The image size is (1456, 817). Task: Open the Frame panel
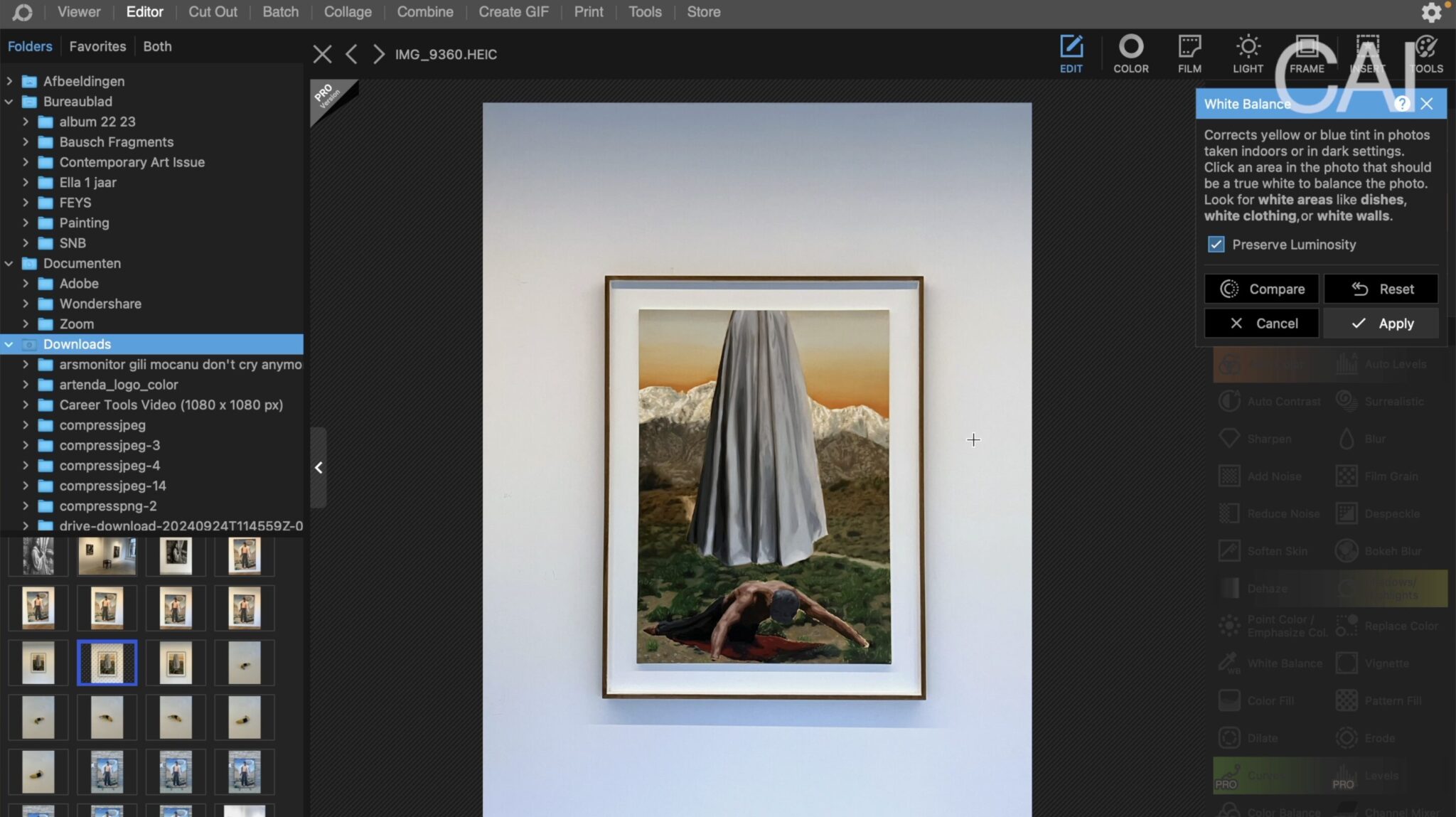click(x=1307, y=53)
